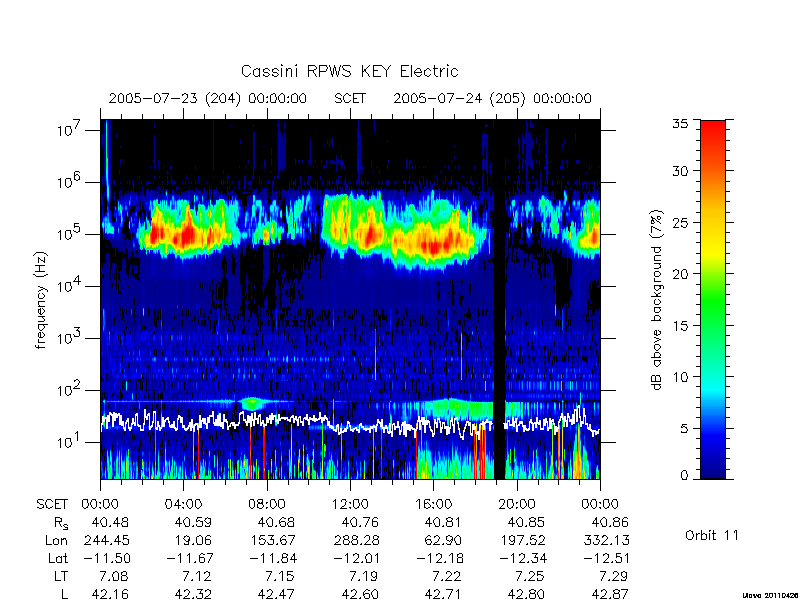Click the 20 value on the color scale
800x600 pixels.
(681, 274)
